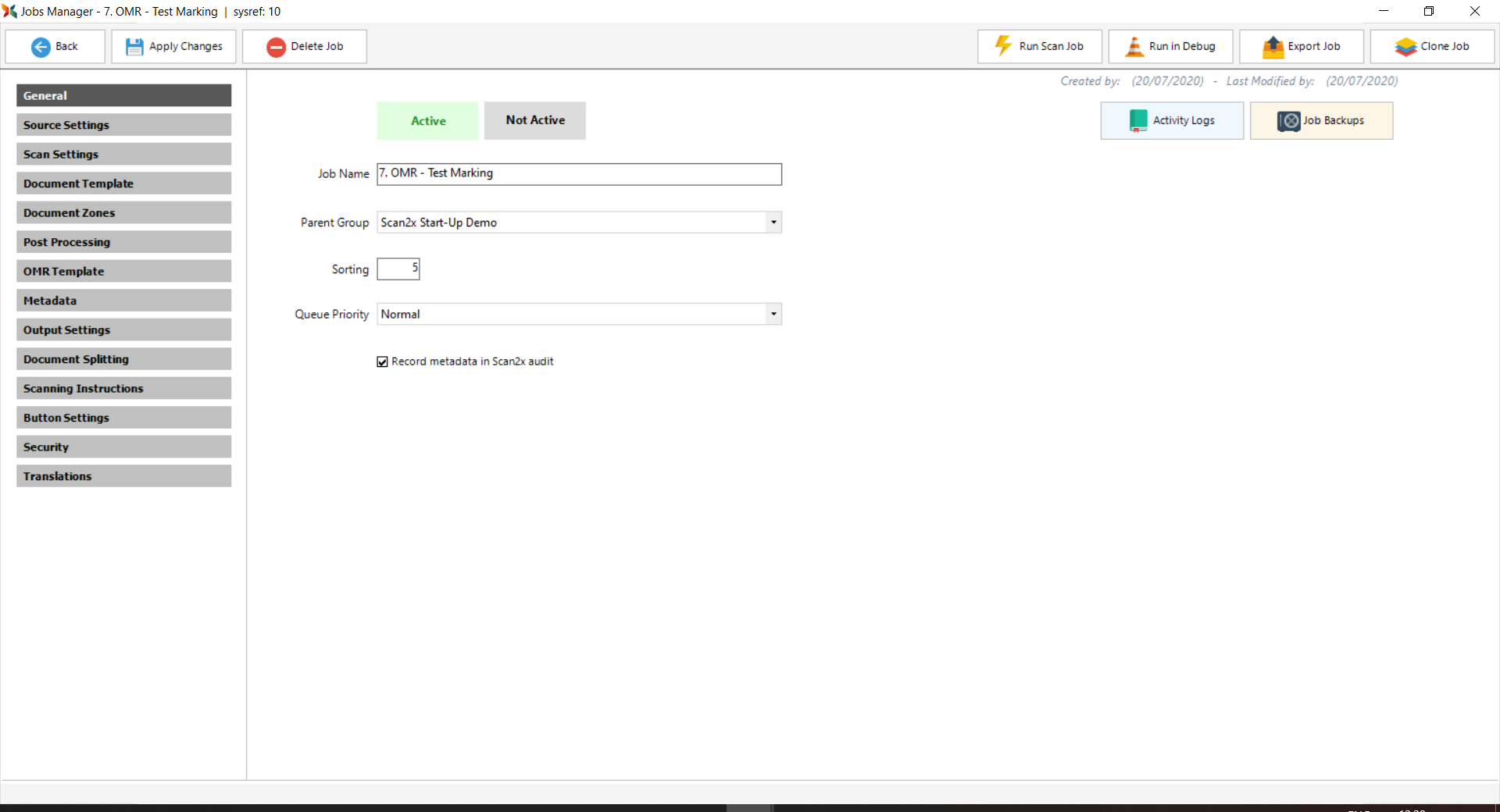The width and height of the screenshot is (1500, 812).
Task: Click the blue Back arrow icon
Action: click(x=41, y=47)
